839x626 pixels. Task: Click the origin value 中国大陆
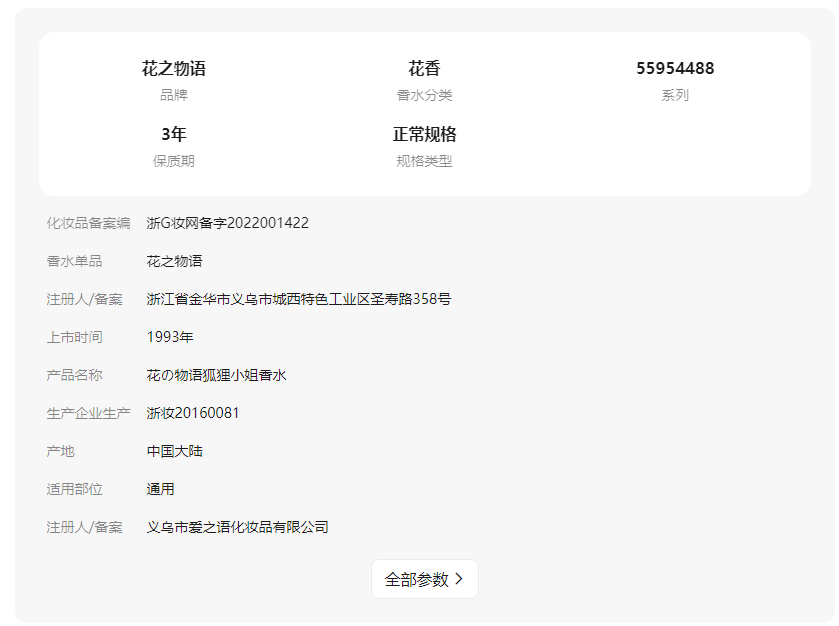click(175, 451)
